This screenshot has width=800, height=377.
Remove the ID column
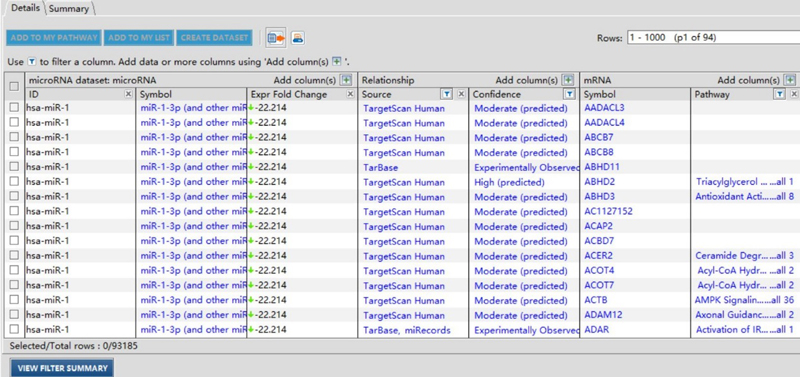pos(129,94)
